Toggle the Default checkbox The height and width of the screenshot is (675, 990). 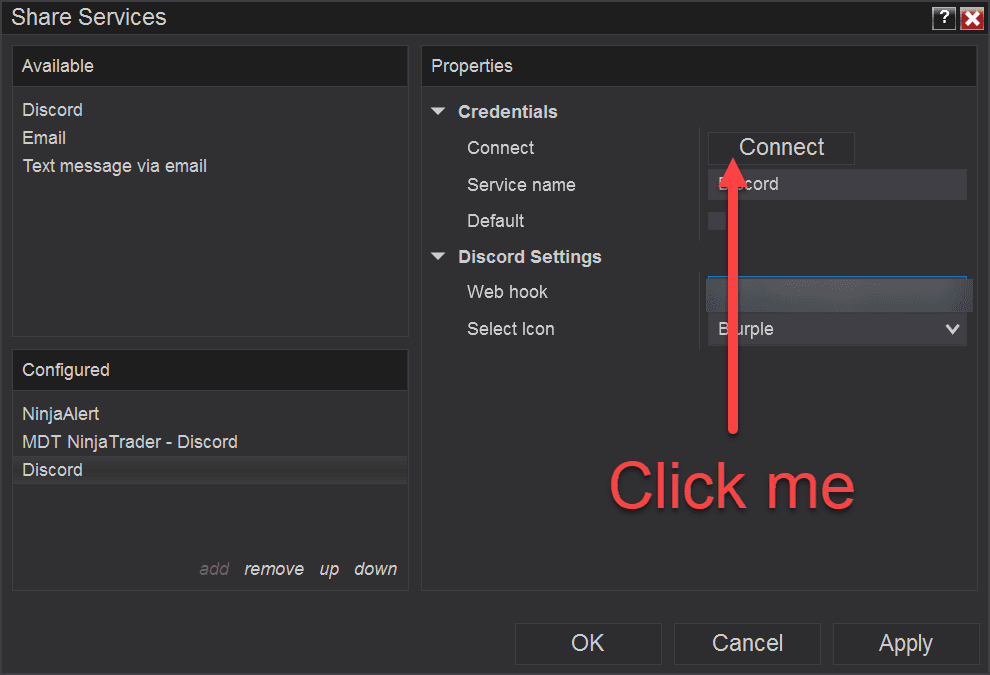point(717,221)
